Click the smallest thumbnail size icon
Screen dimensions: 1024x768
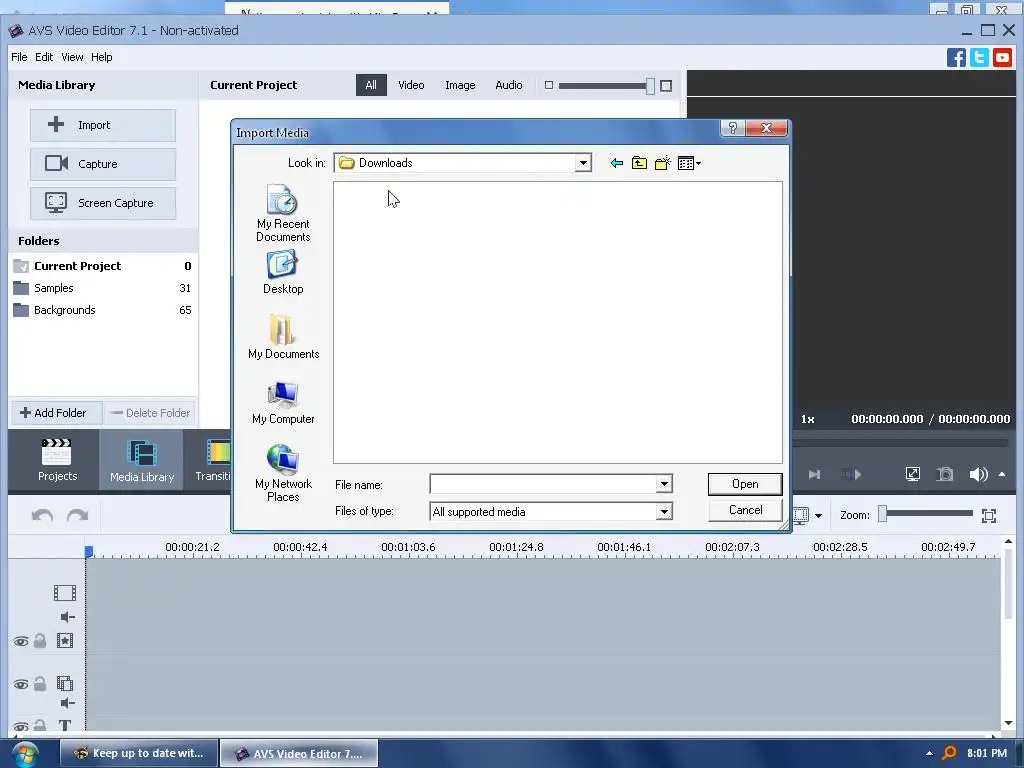click(x=549, y=86)
